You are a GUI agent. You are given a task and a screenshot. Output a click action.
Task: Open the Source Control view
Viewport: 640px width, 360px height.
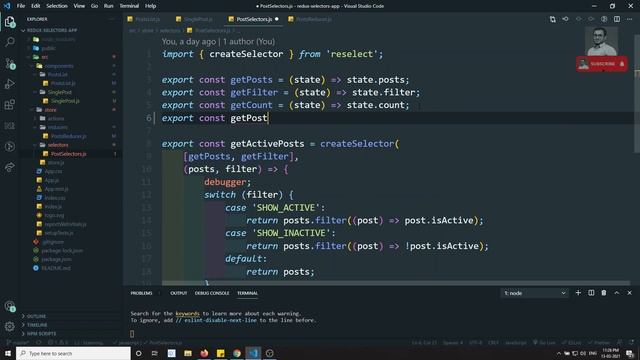click(x=10, y=63)
